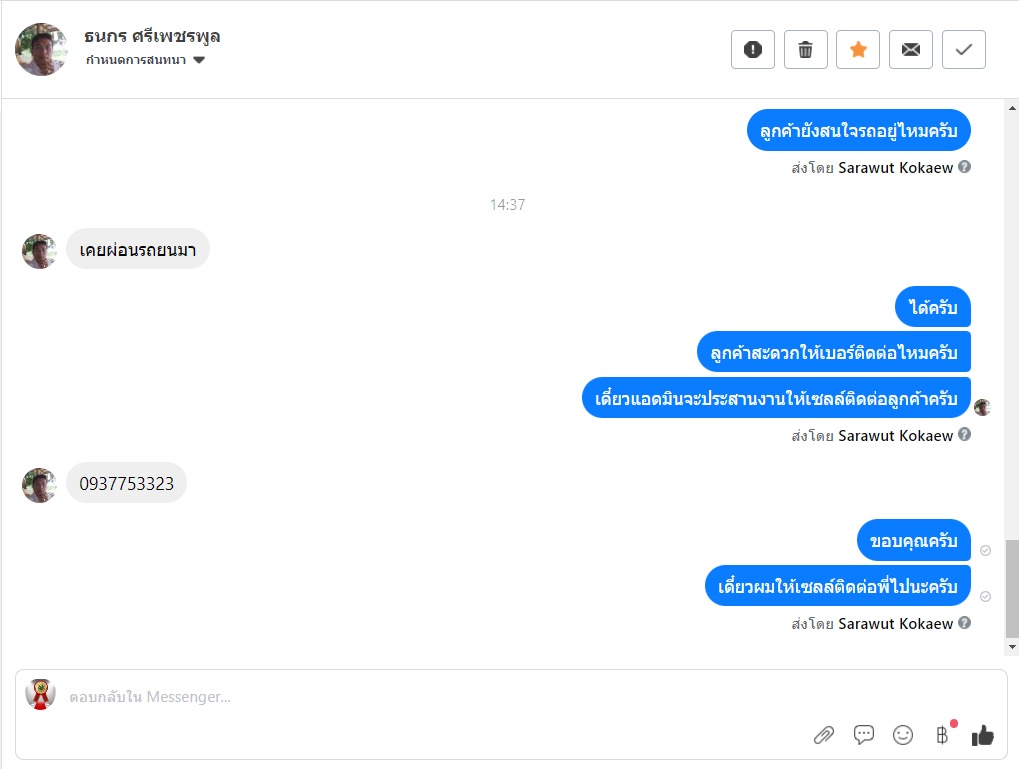Viewport: 1019px width, 769px height.
Task: Open ธนกร ศรีเพชรพูล profile name
Action: pyautogui.click(x=152, y=36)
